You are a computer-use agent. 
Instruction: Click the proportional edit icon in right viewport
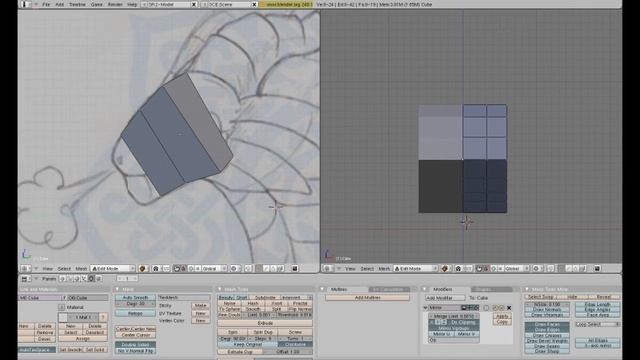[538, 269]
